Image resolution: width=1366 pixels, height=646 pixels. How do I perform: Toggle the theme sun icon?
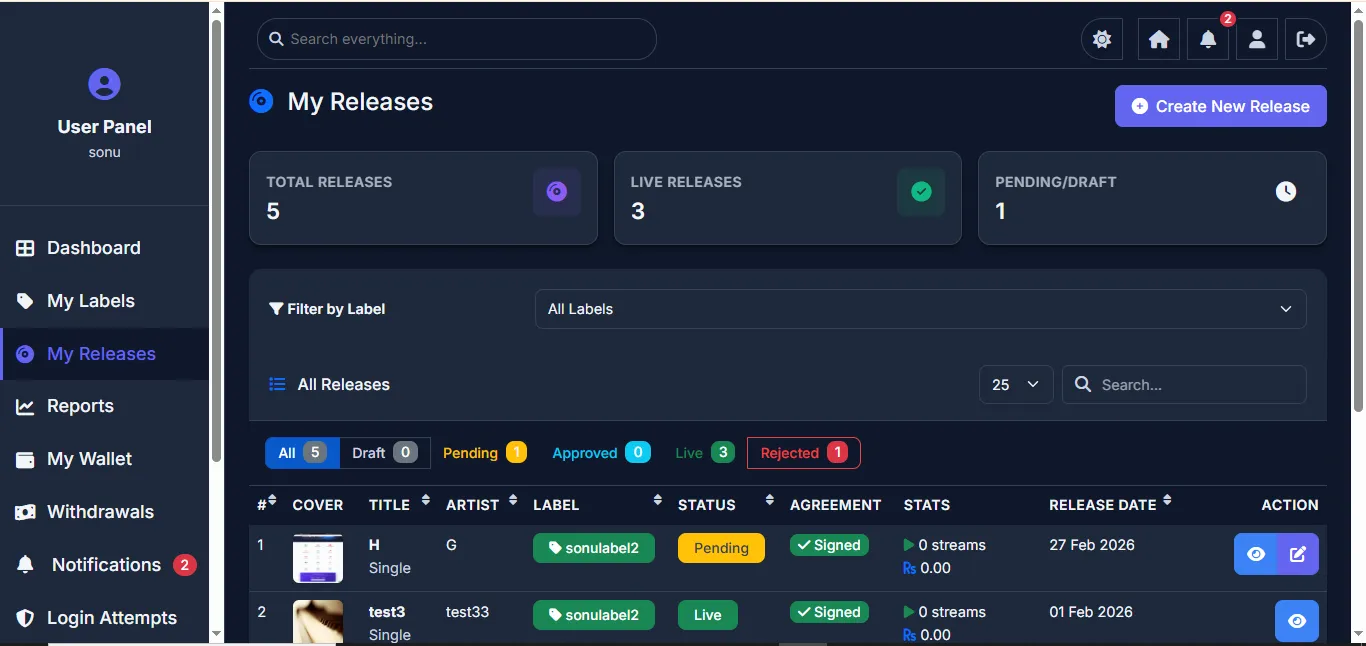1102,39
